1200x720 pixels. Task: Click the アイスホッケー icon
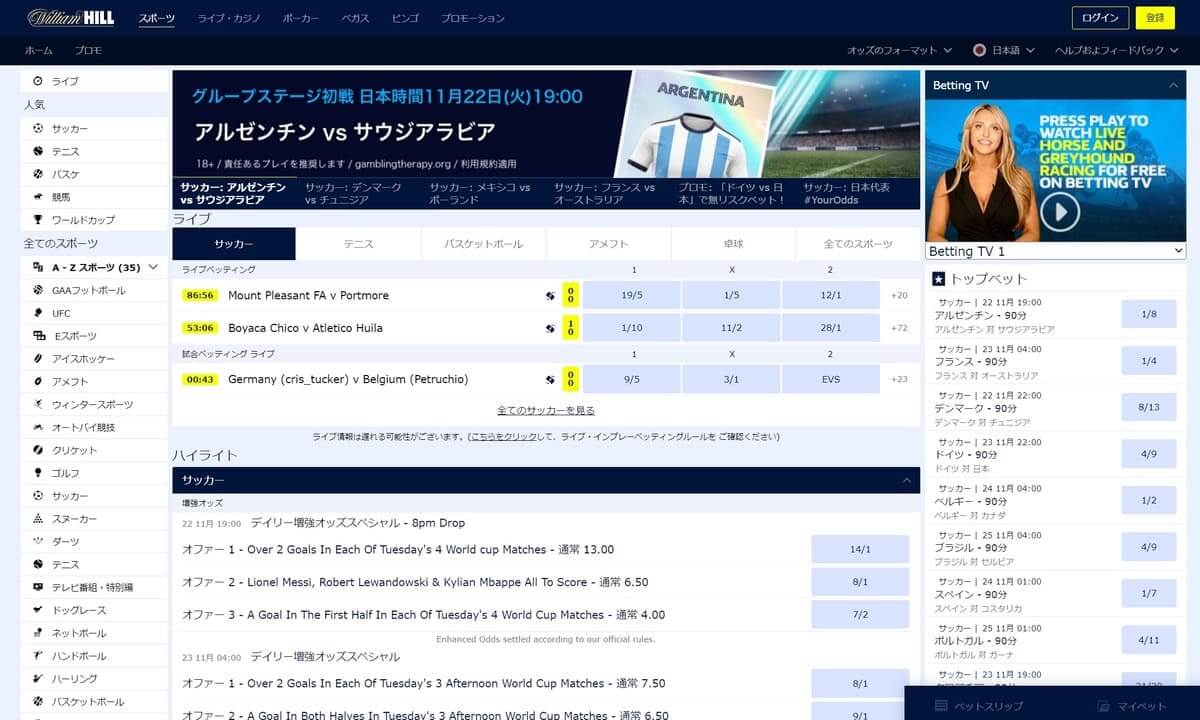(38, 359)
